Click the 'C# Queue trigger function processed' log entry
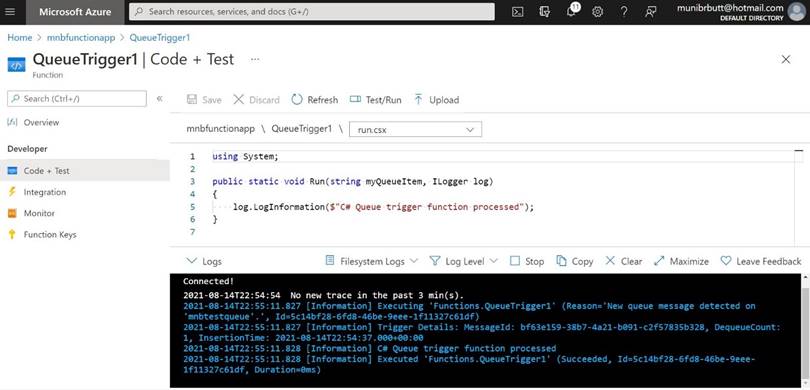The image size is (810, 390). tap(369, 348)
